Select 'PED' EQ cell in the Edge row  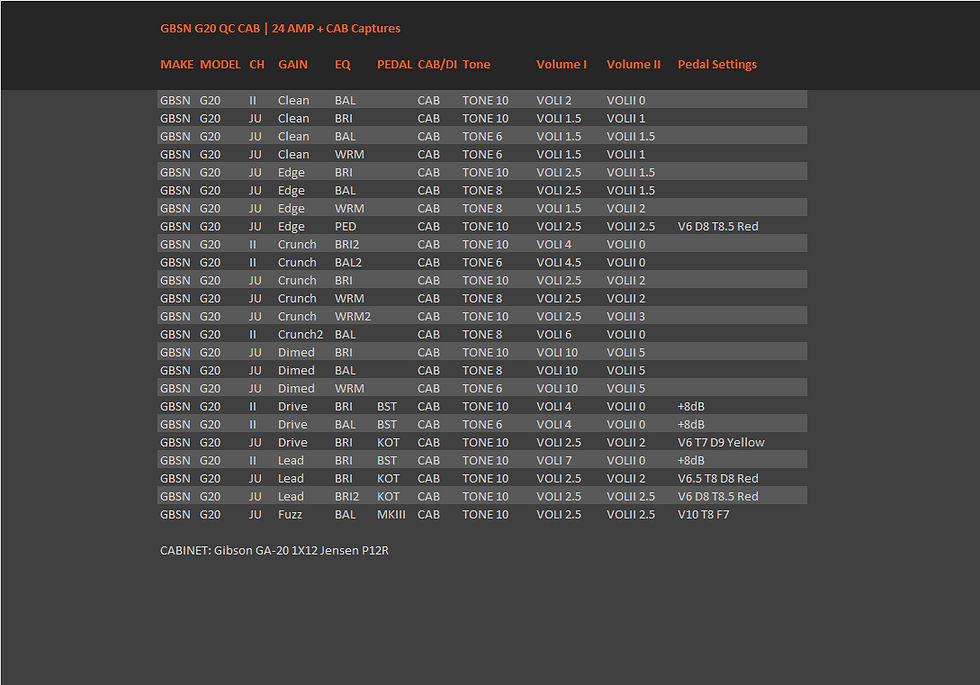(345, 227)
